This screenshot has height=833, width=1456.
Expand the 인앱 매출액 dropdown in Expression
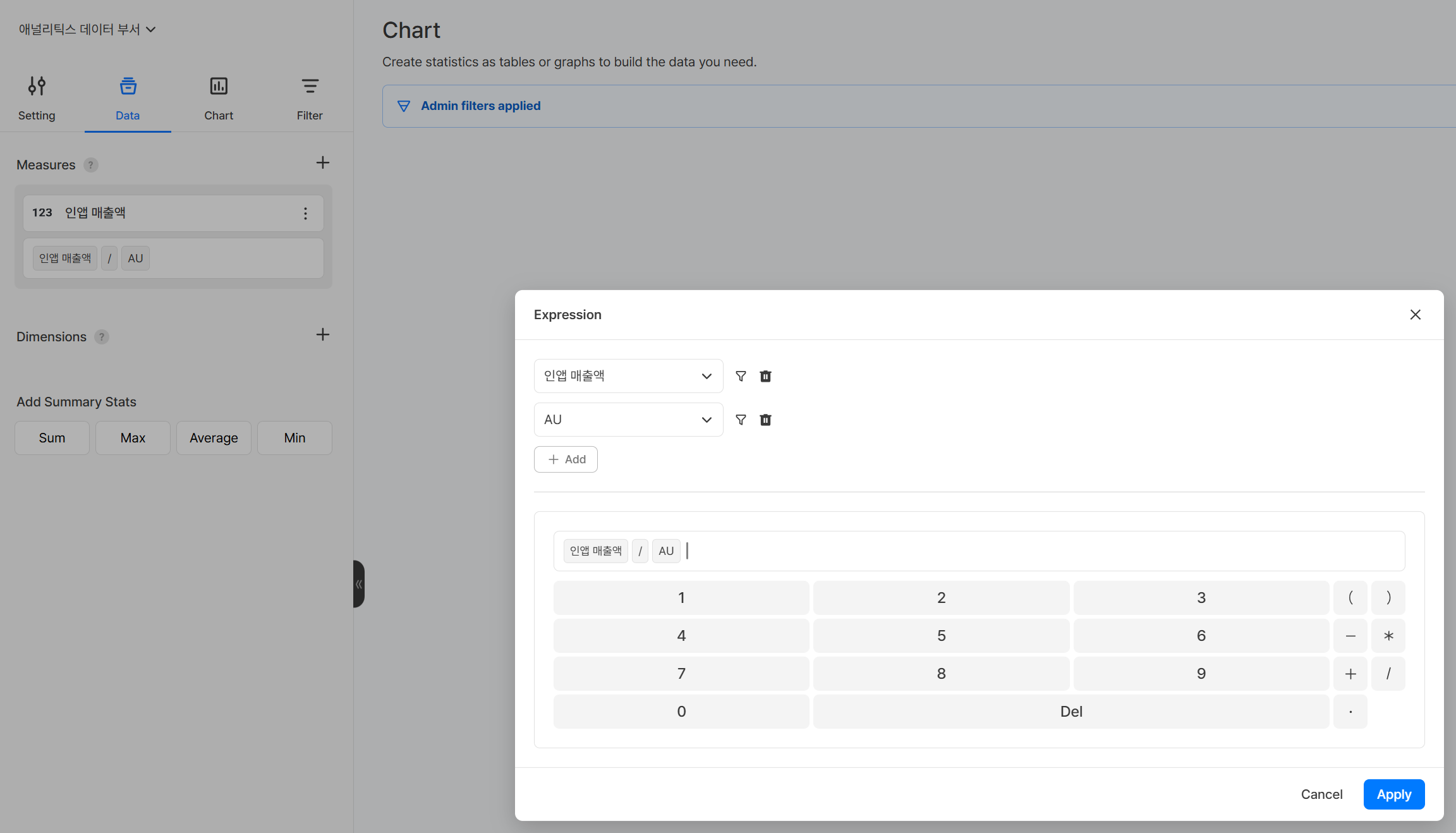coord(628,376)
